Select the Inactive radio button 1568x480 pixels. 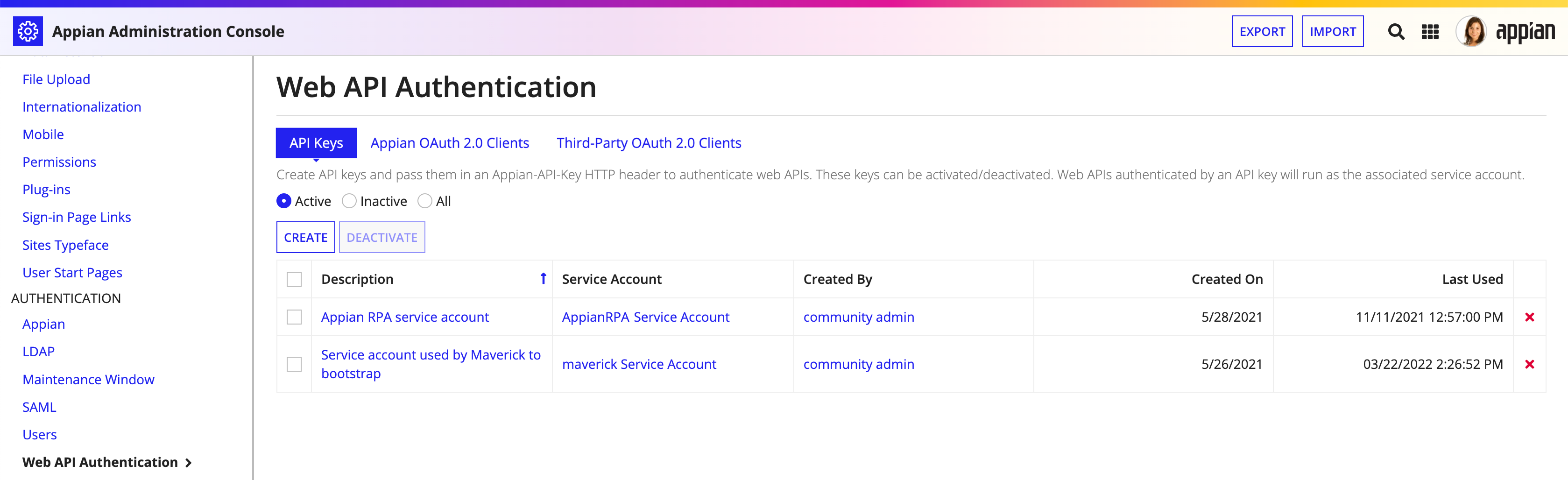[349, 201]
